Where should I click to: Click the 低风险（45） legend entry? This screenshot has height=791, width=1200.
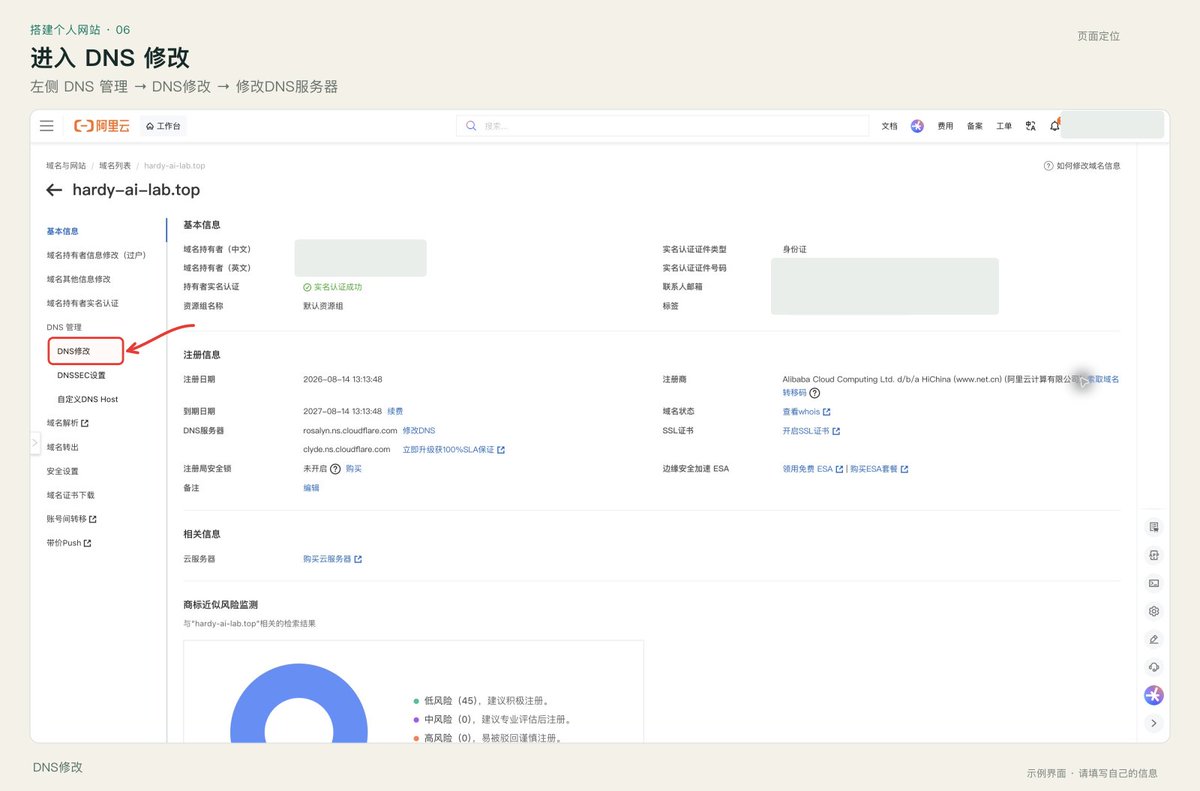click(x=481, y=701)
